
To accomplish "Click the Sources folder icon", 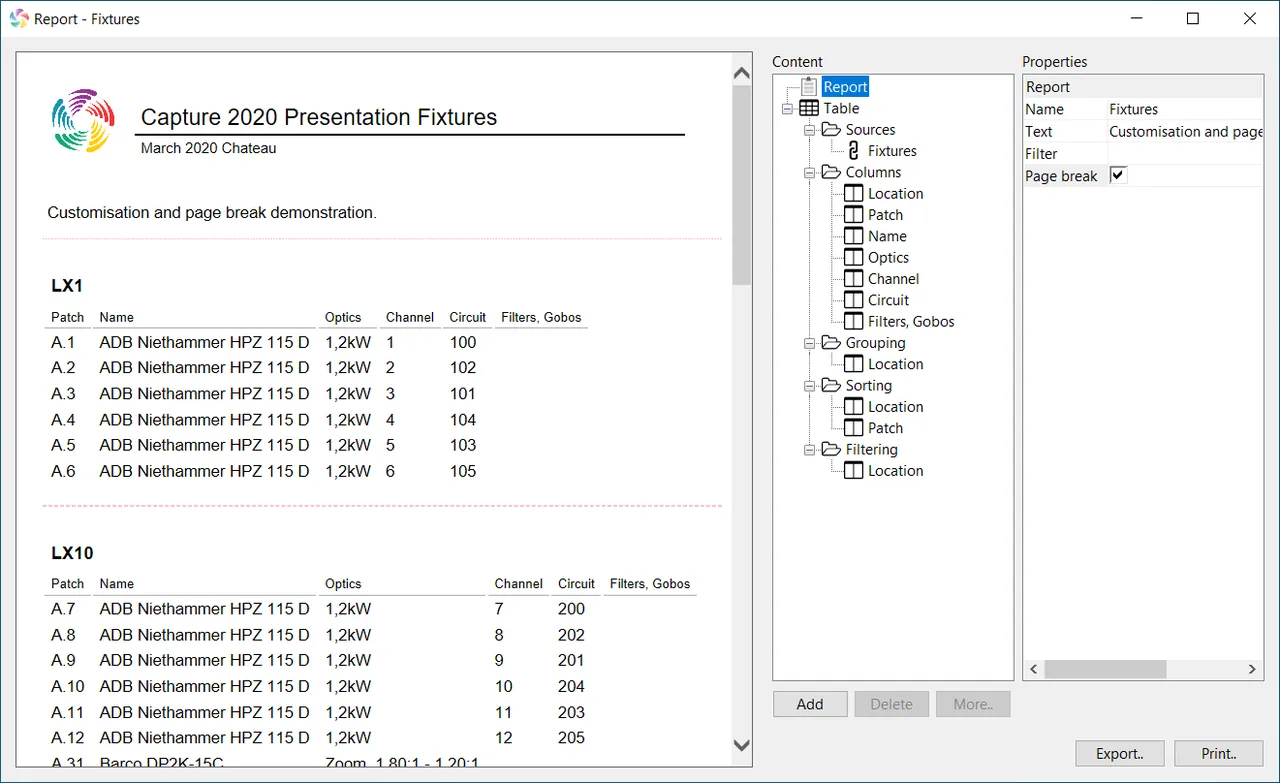I will click(x=831, y=129).
